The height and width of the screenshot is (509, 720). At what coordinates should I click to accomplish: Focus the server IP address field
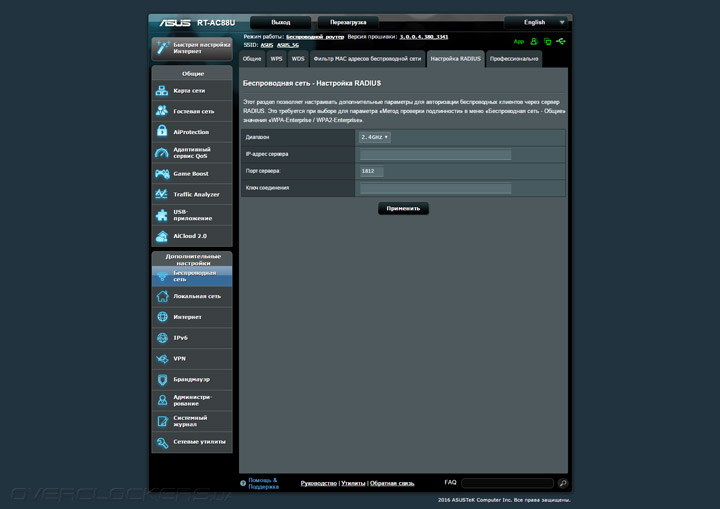(435, 154)
